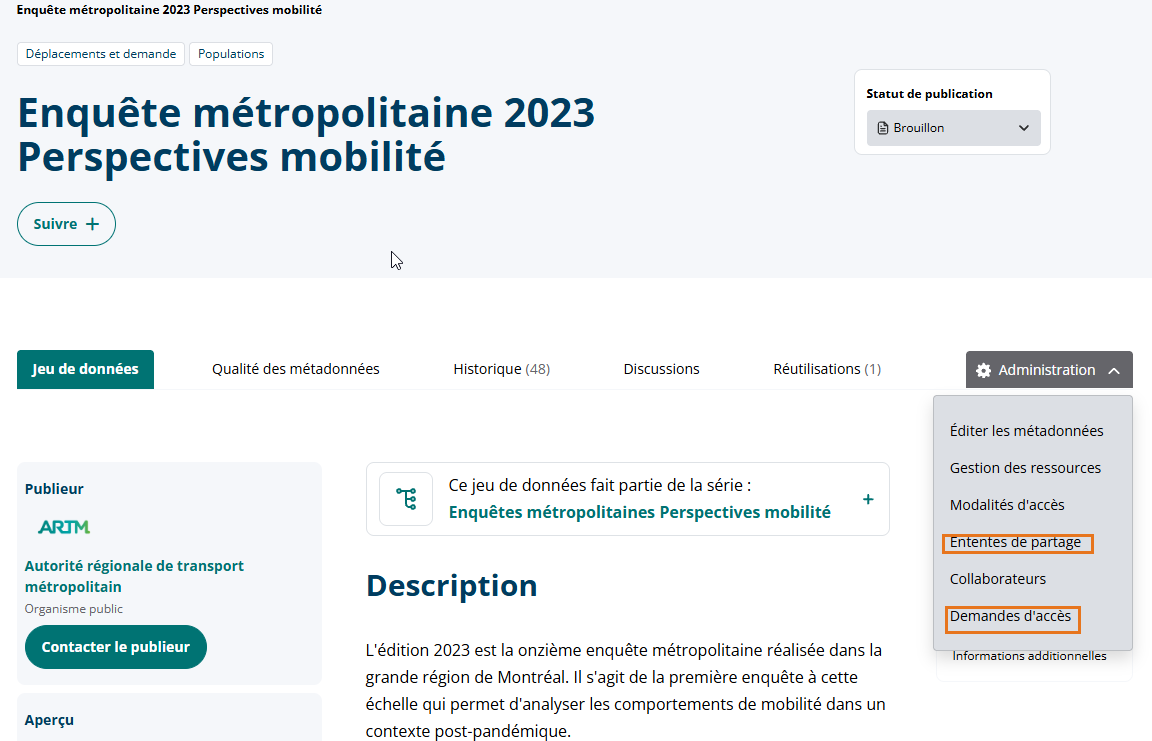Select Gestion des ressources menu item
The image size is (1152, 741).
click(x=1025, y=468)
